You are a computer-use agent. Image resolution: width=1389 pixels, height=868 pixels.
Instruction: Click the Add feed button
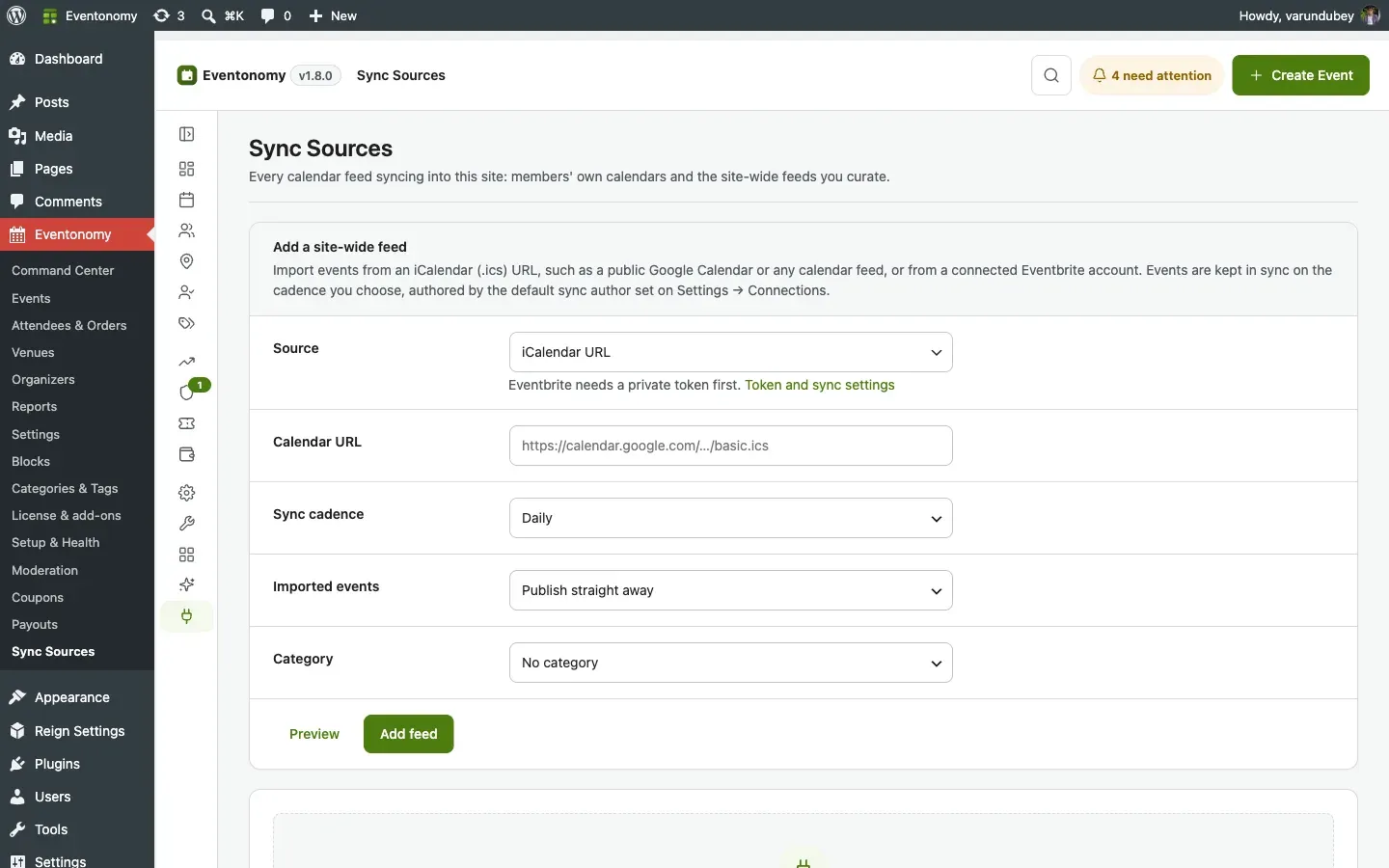coord(409,734)
